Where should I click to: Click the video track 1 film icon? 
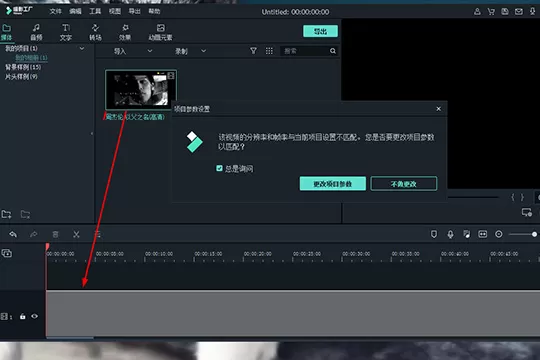(x=4, y=316)
